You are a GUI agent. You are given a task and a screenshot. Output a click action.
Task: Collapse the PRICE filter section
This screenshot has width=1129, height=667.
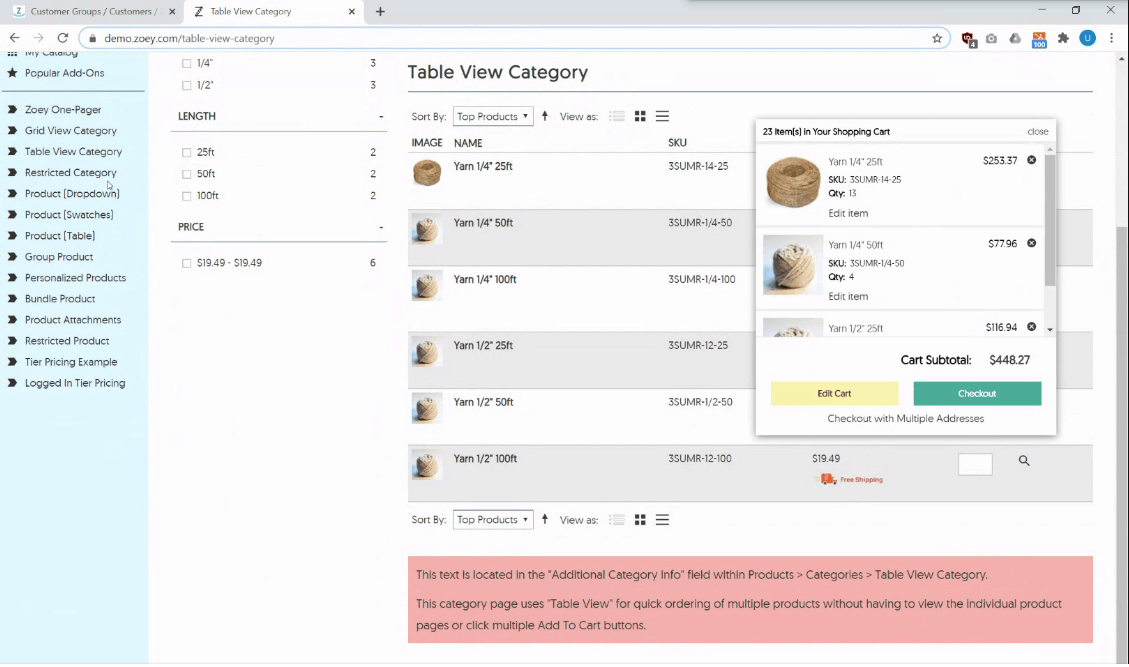click(381, 228)
